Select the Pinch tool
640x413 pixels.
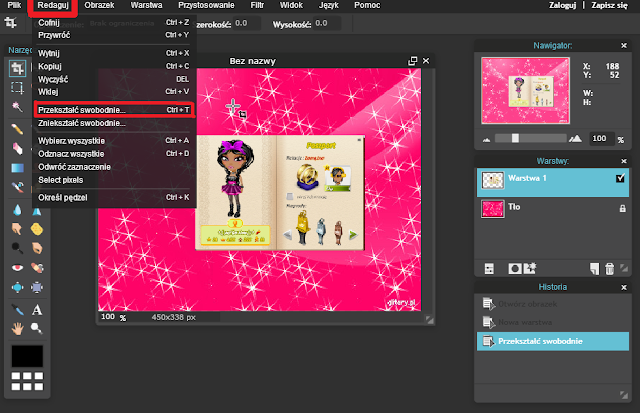coord(37,287)
